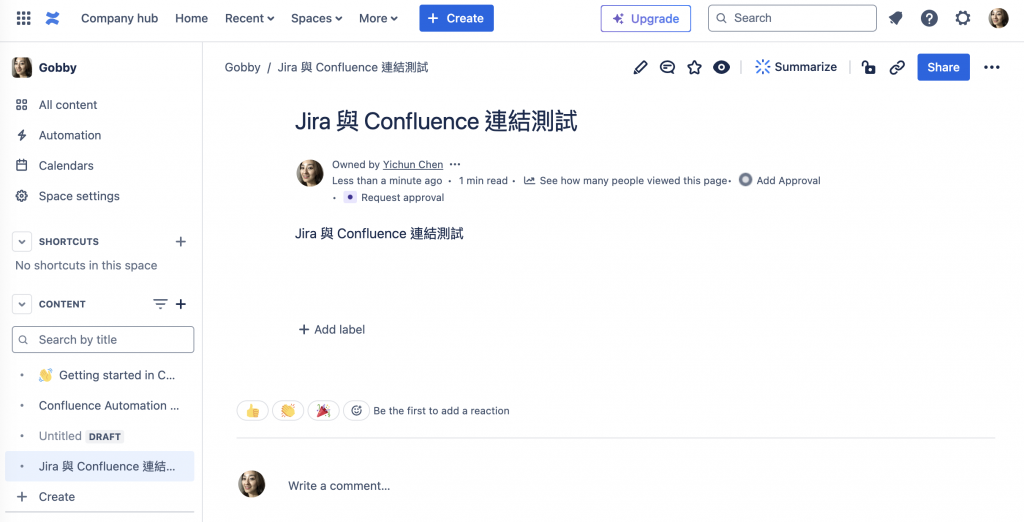The image size is (1024, 522).
Task: Click Gobby breadcrumb link
Action: tap(242, 67)
